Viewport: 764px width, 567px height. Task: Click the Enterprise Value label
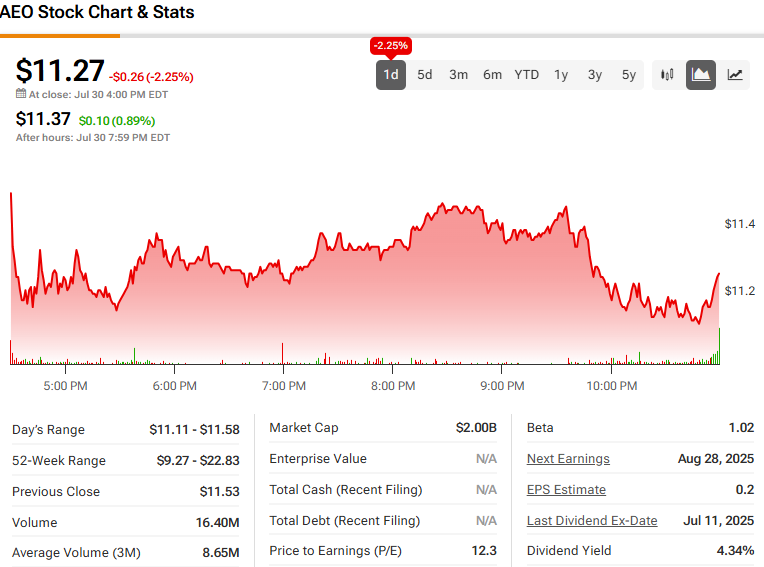pyautogui.click(x=318, y=459)
